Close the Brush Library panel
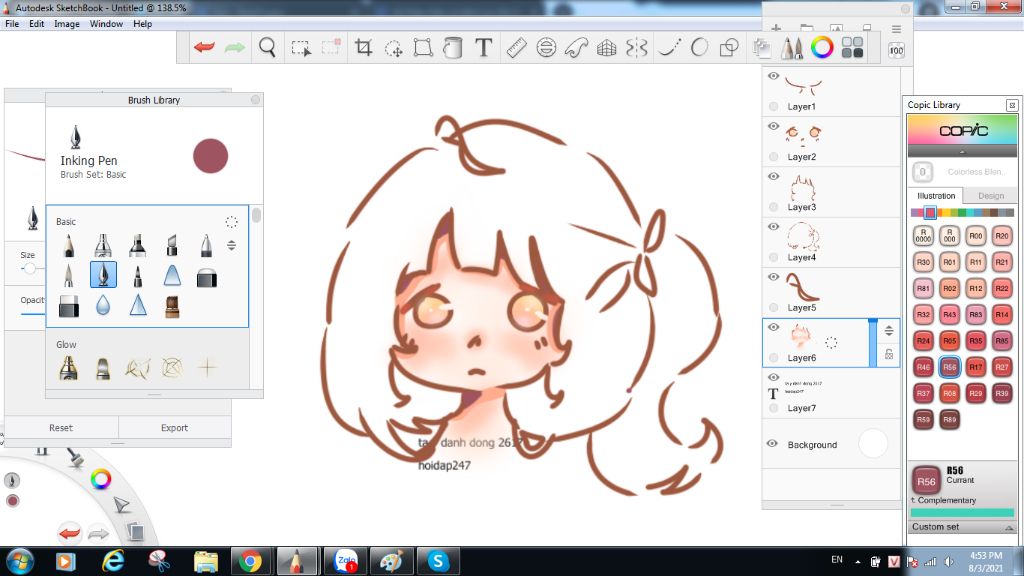 coord(255,99)
